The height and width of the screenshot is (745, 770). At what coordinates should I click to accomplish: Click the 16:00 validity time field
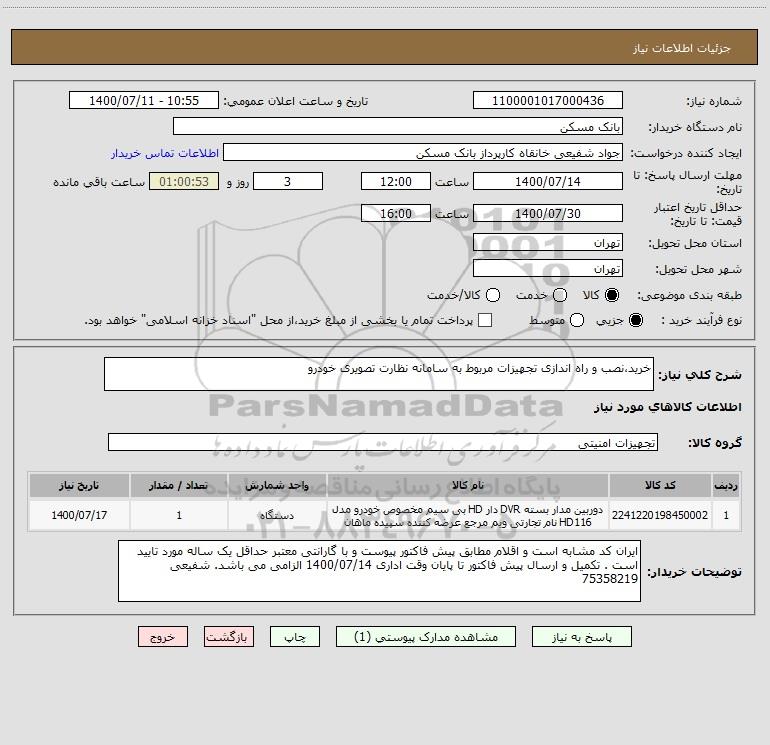point(396,213)
